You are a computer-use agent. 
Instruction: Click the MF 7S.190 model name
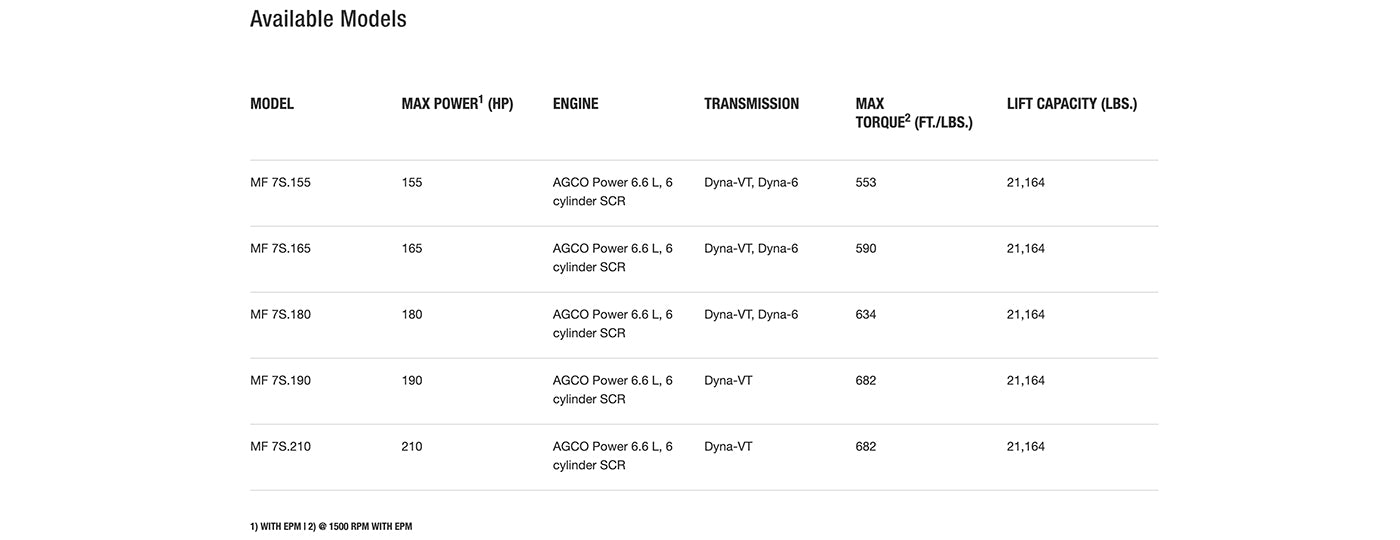tap(280, 381)
